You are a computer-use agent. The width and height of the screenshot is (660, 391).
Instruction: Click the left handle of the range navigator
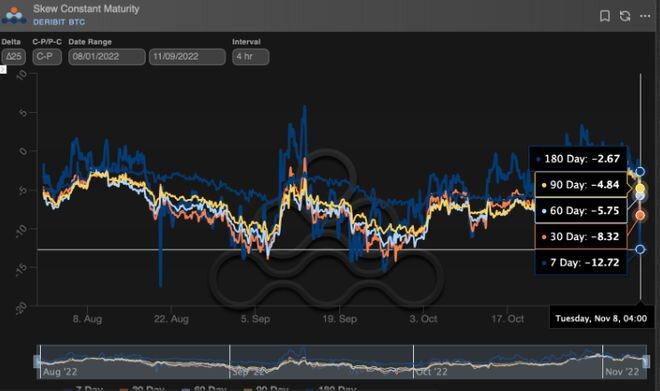(37, 361)
